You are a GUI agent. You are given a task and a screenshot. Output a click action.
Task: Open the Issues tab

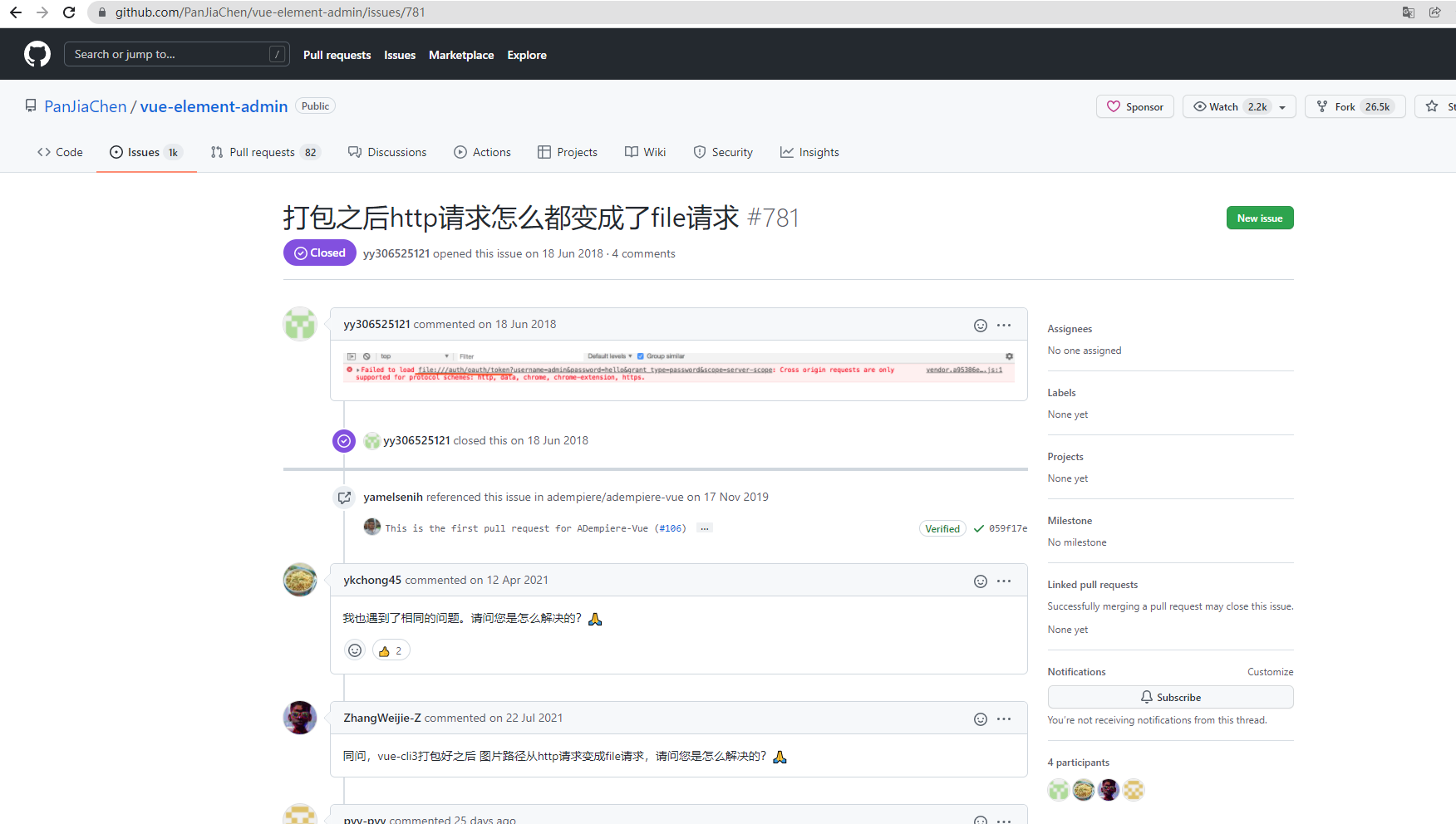point(146,152)
